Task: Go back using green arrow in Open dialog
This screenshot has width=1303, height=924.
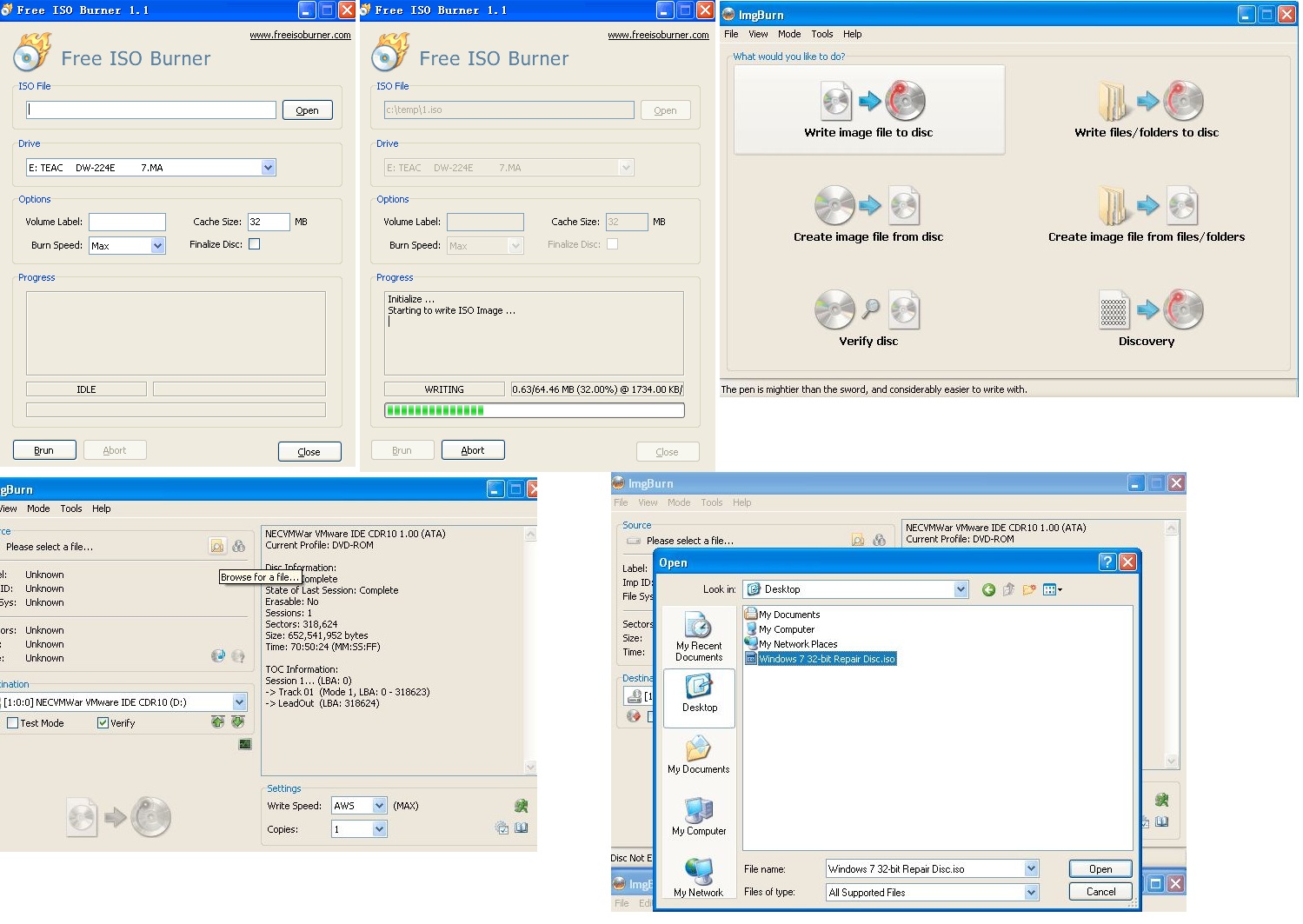Action: (x=988, y=589)
